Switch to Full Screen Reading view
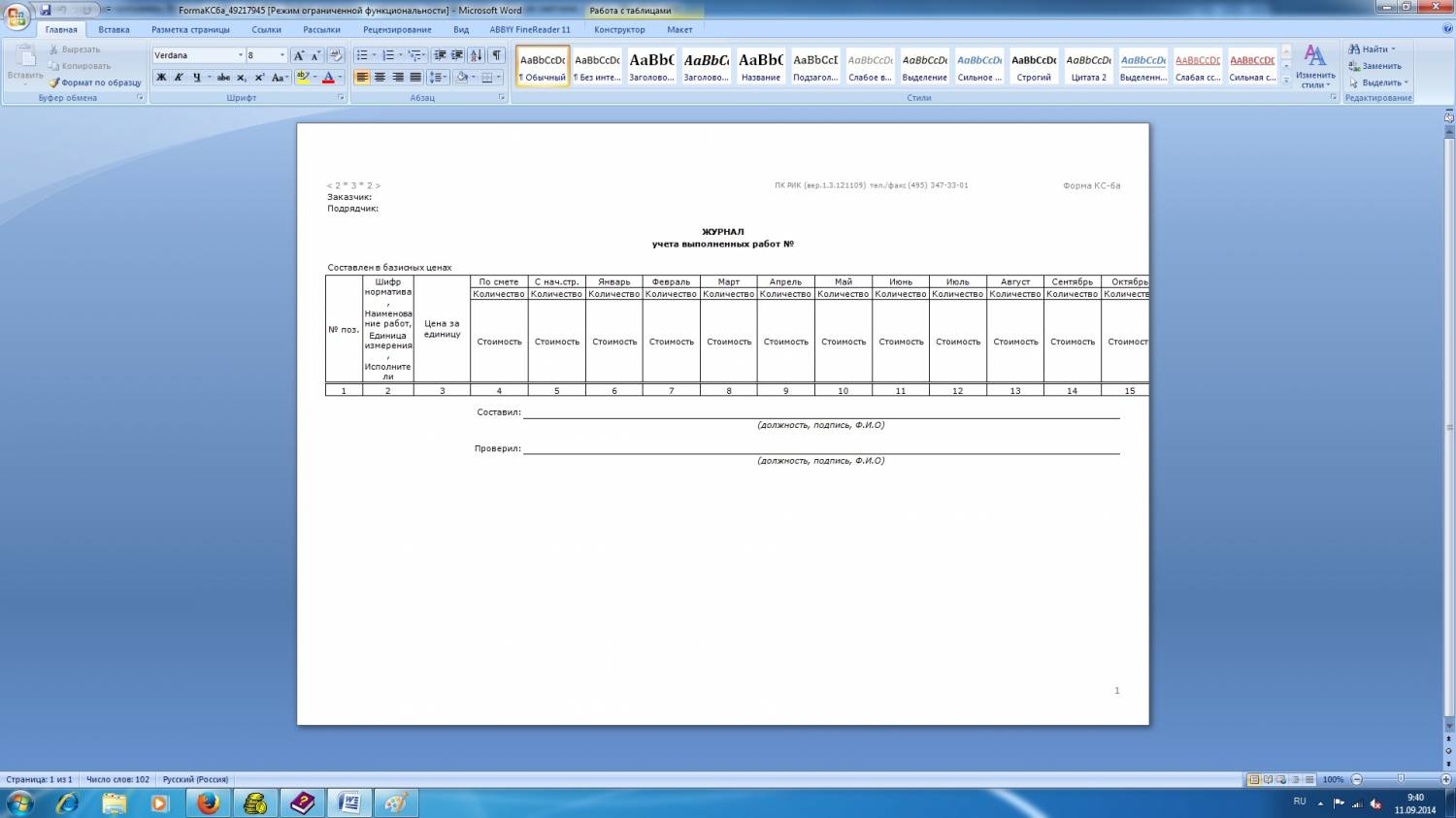This screenshot has height=818, width=1456. [1268, 779]
